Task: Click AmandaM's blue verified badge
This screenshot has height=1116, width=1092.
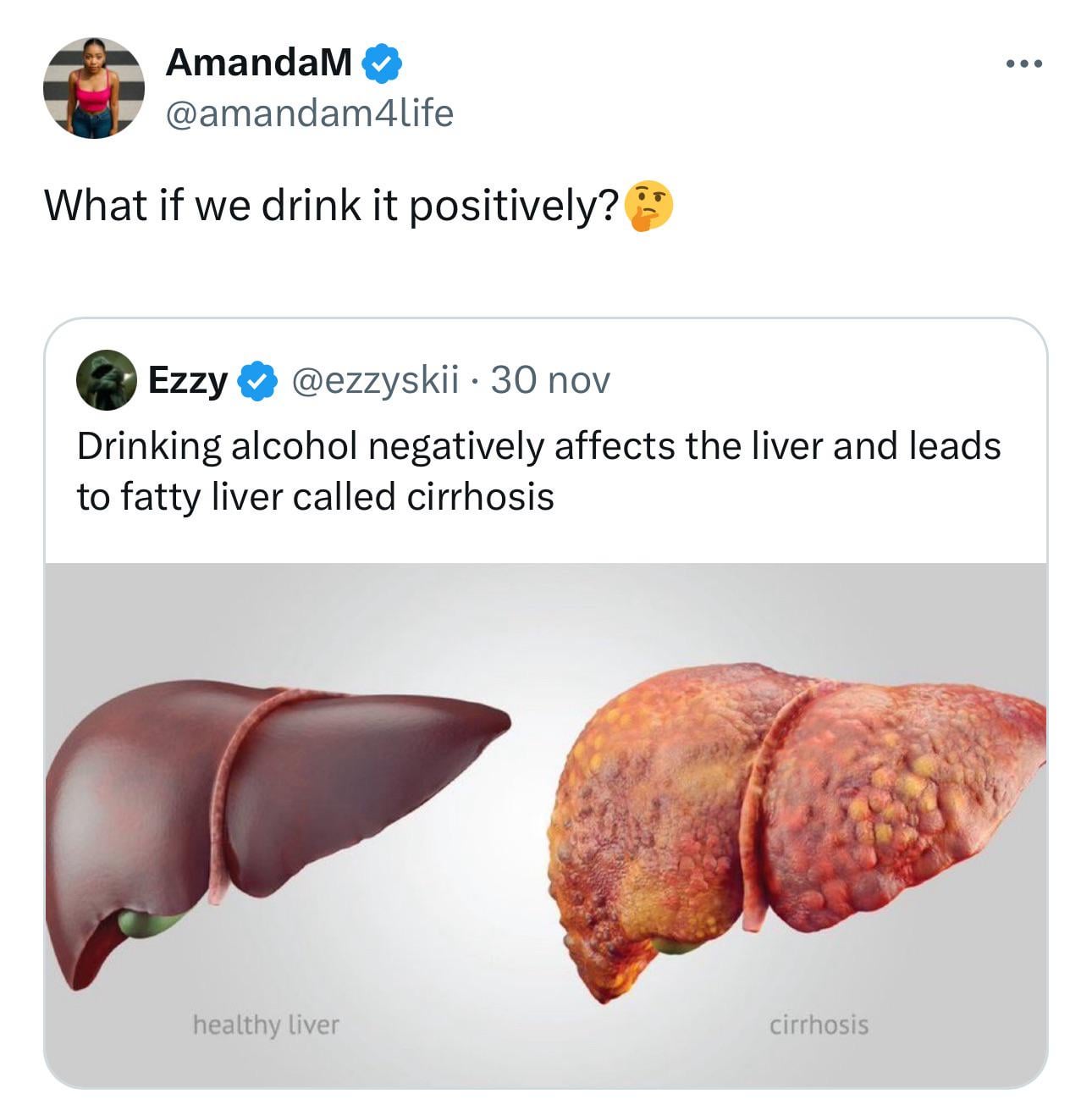Action: click(383, 64)
